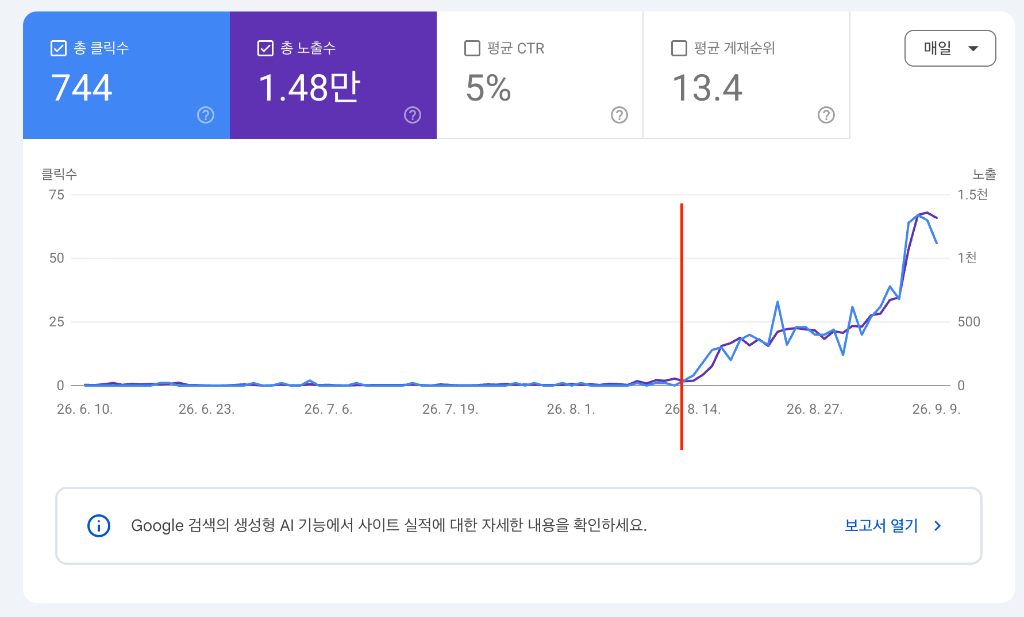Click the 1.5천 right axis label
1024x617 pixels.
(x=972, y=195)
